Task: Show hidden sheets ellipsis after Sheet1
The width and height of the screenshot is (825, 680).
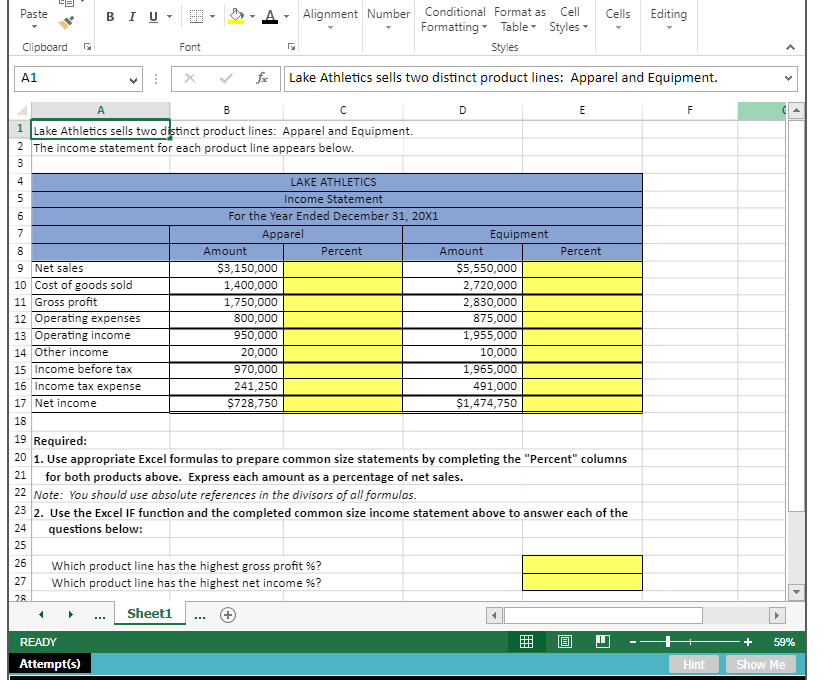Action: 200,615
